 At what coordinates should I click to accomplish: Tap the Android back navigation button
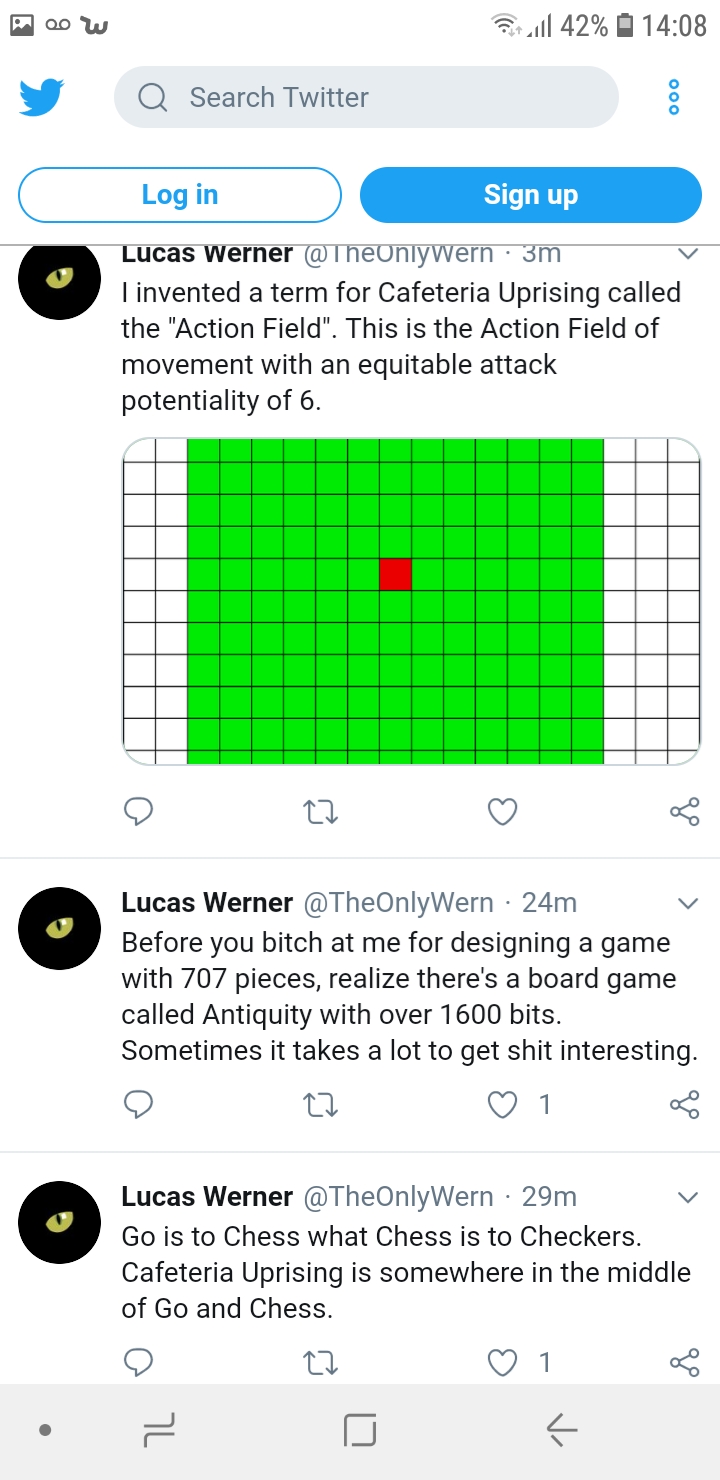pos(562,1431)
